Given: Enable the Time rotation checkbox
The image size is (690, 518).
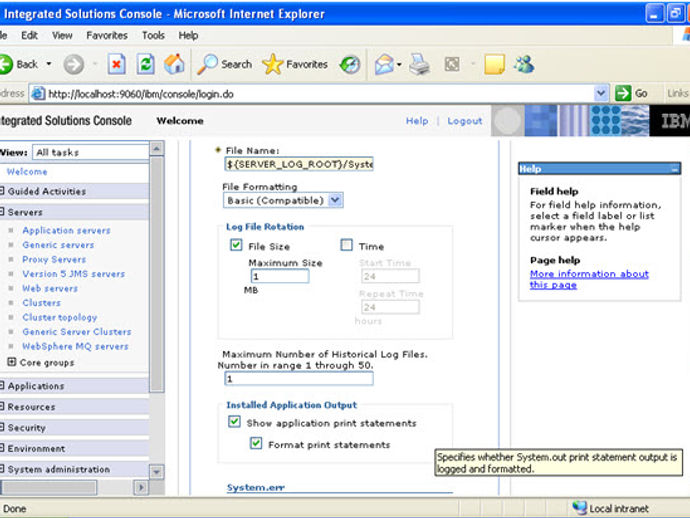Looking at the screenshot, I should (347, 245).
